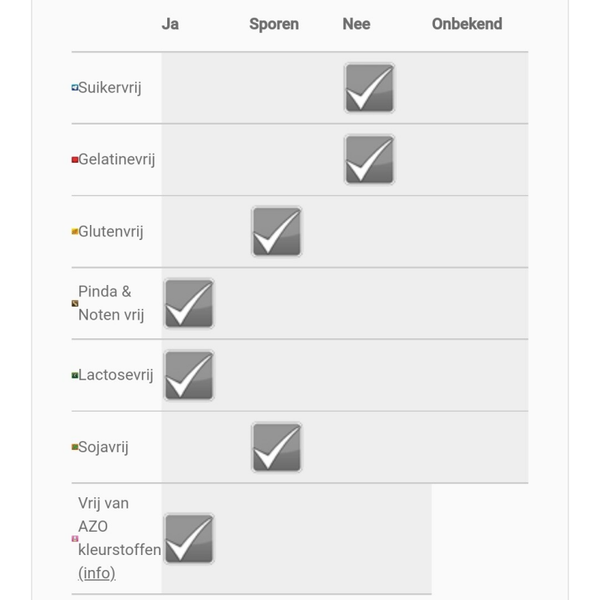Click the red Gelatinevrij icon
The height and width of the screenshot is (600, 600).
[75, 160]
